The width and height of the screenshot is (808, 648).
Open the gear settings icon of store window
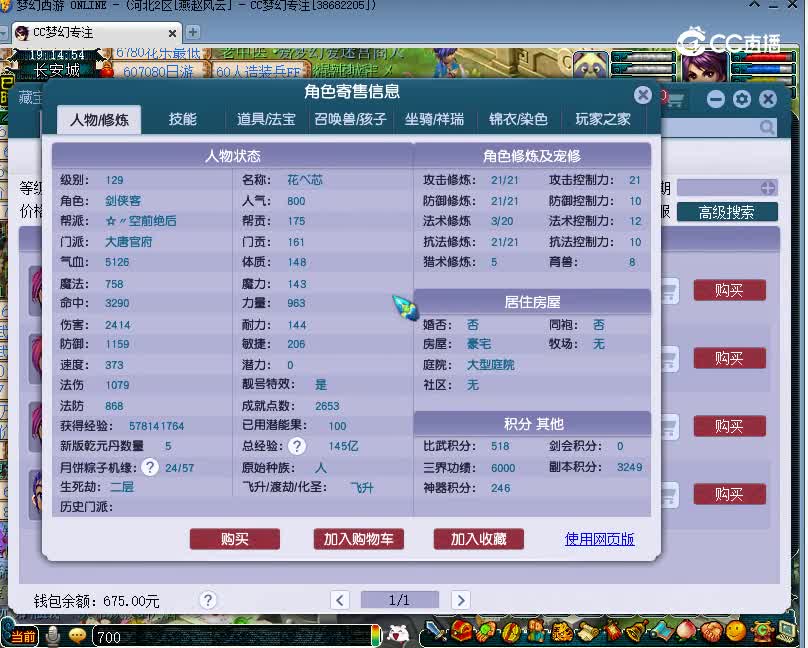742,99
